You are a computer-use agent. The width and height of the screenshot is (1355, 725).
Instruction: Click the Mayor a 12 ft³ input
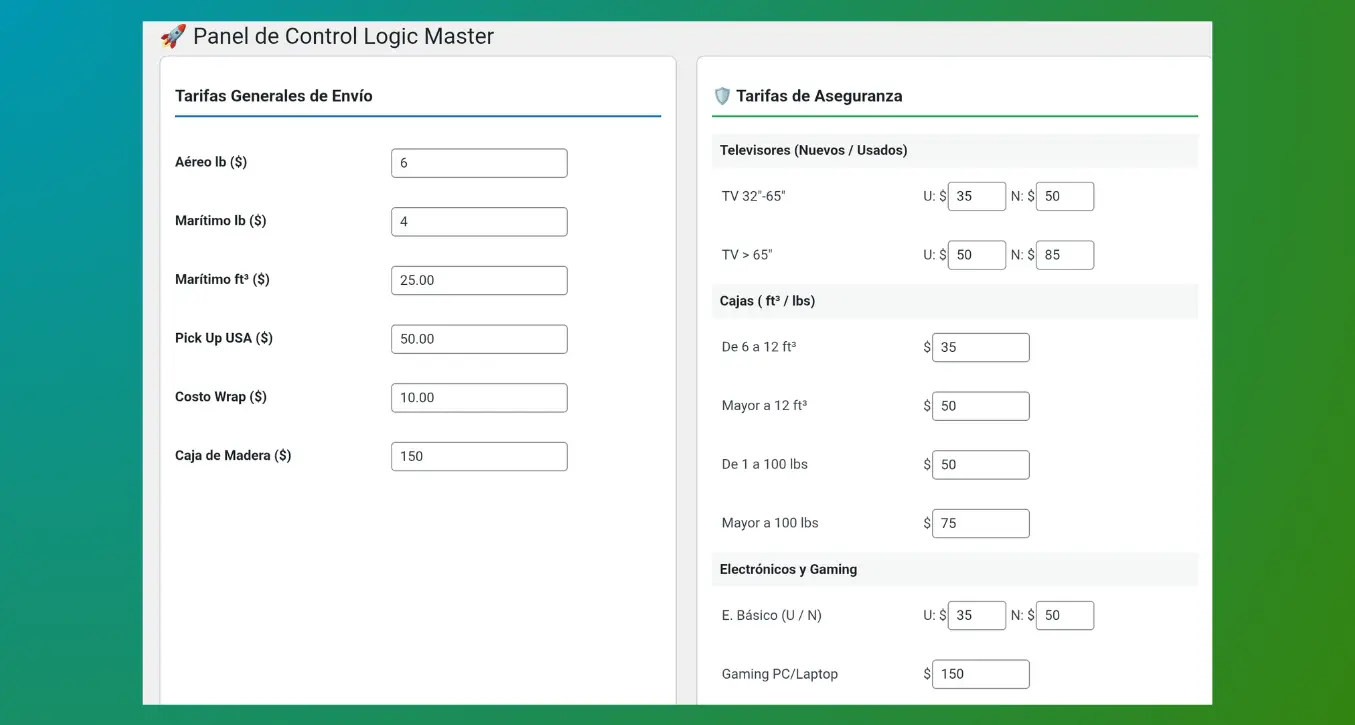(980, 406)
